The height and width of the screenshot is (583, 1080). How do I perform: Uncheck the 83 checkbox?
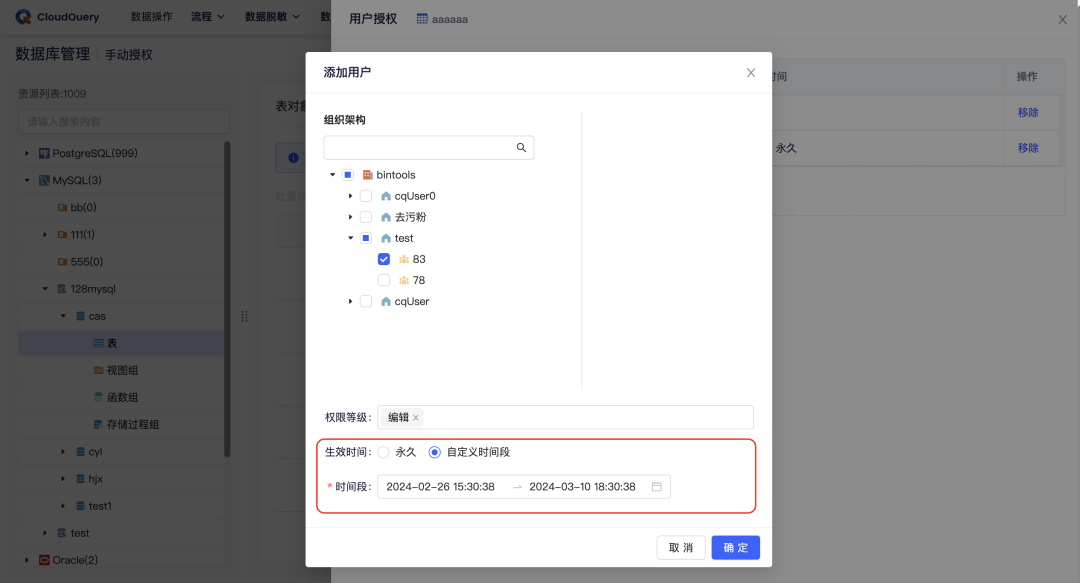click(384, 259)
